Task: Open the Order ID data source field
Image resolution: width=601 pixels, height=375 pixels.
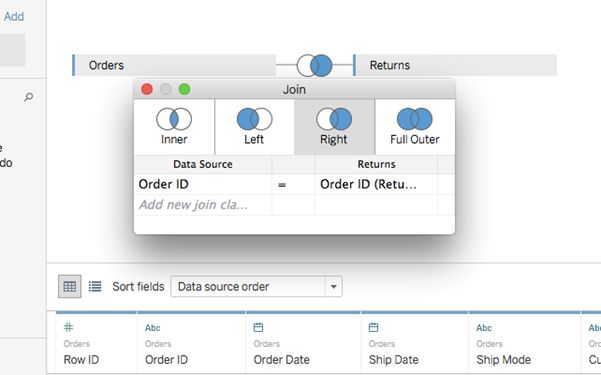Action: point(203,184)
